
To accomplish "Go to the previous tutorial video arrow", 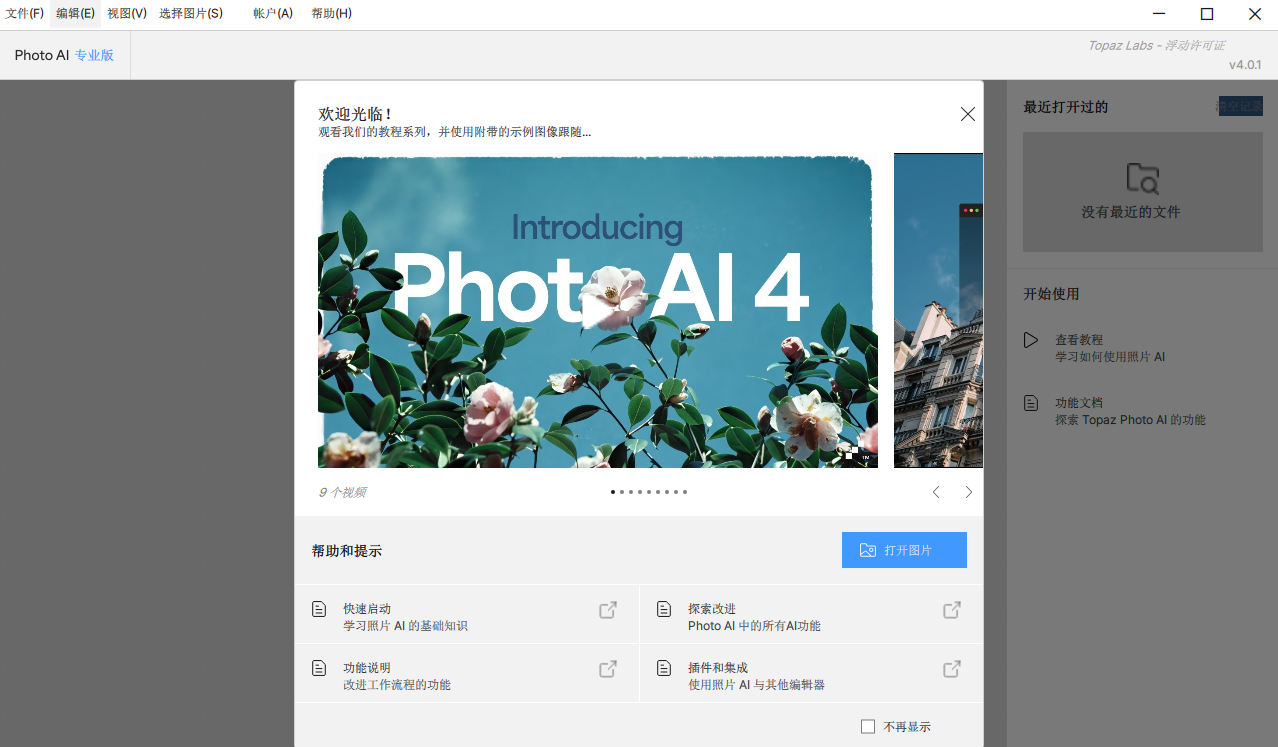I will 936,492.
